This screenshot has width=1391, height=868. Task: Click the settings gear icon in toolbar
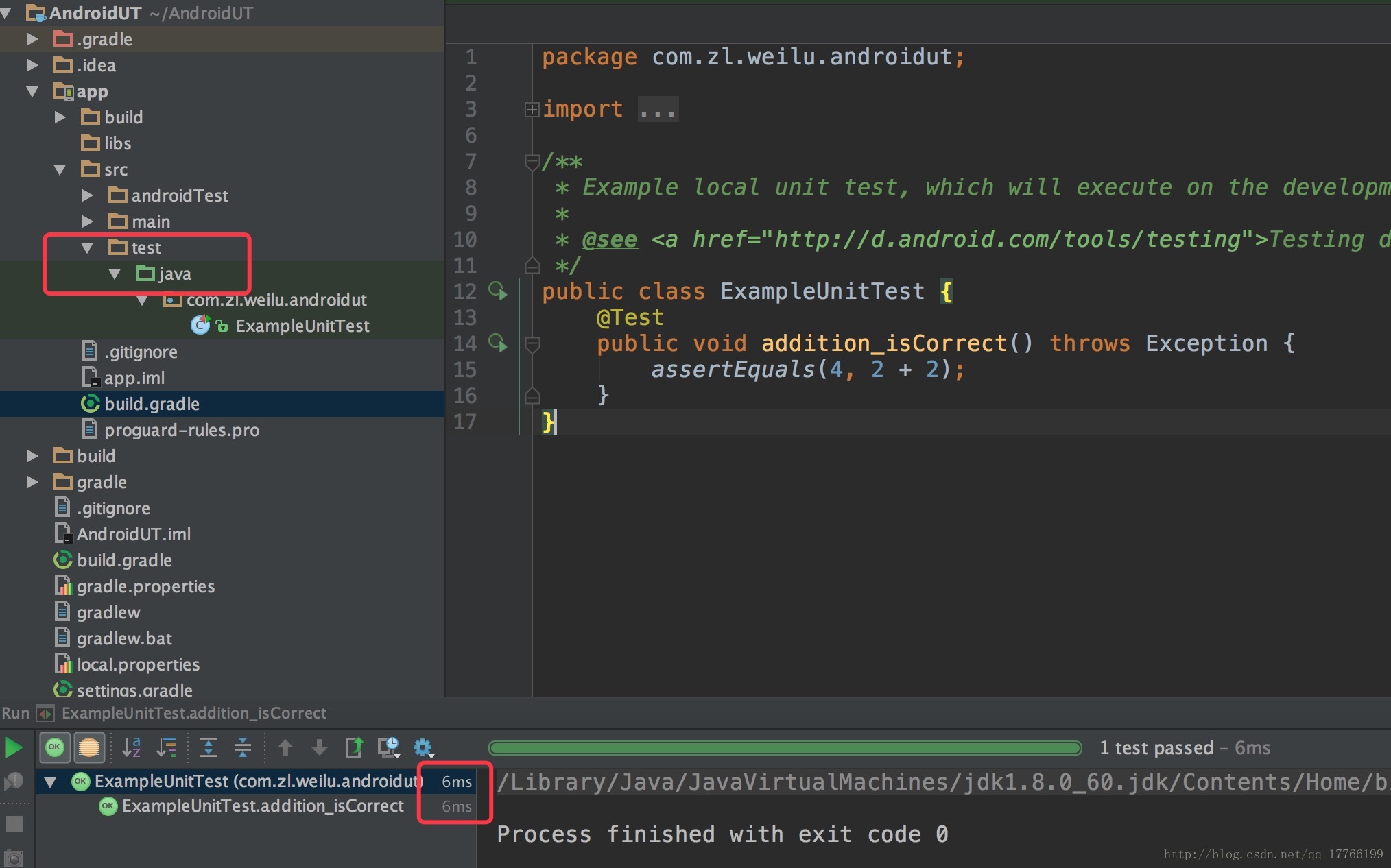pyautogui.click(x=424, y=746)
